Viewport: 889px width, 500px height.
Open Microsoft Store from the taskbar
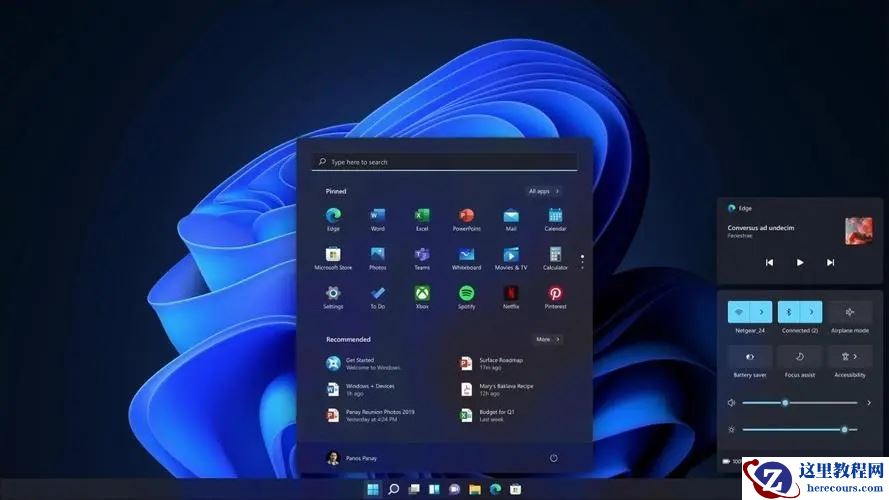coord(515,489)
